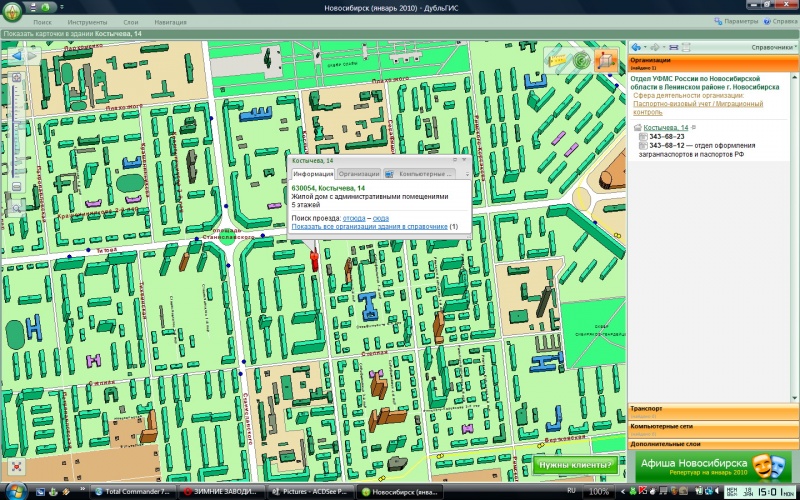
Task: Click the Нужны клиенты? button
Action: (576, 465)
